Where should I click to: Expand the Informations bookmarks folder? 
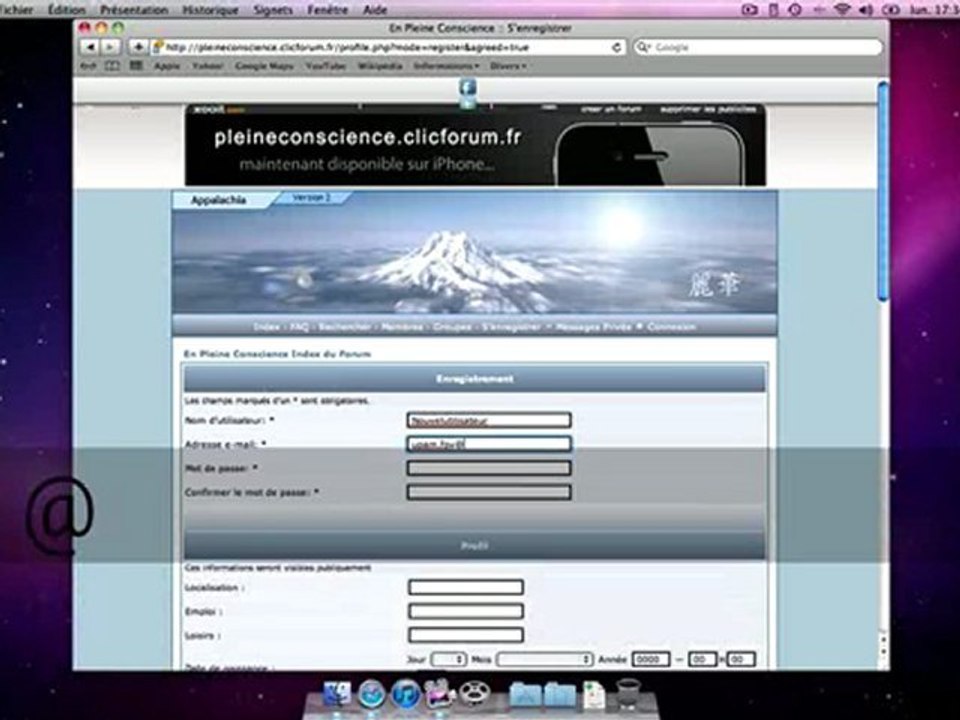coord(446,66)
